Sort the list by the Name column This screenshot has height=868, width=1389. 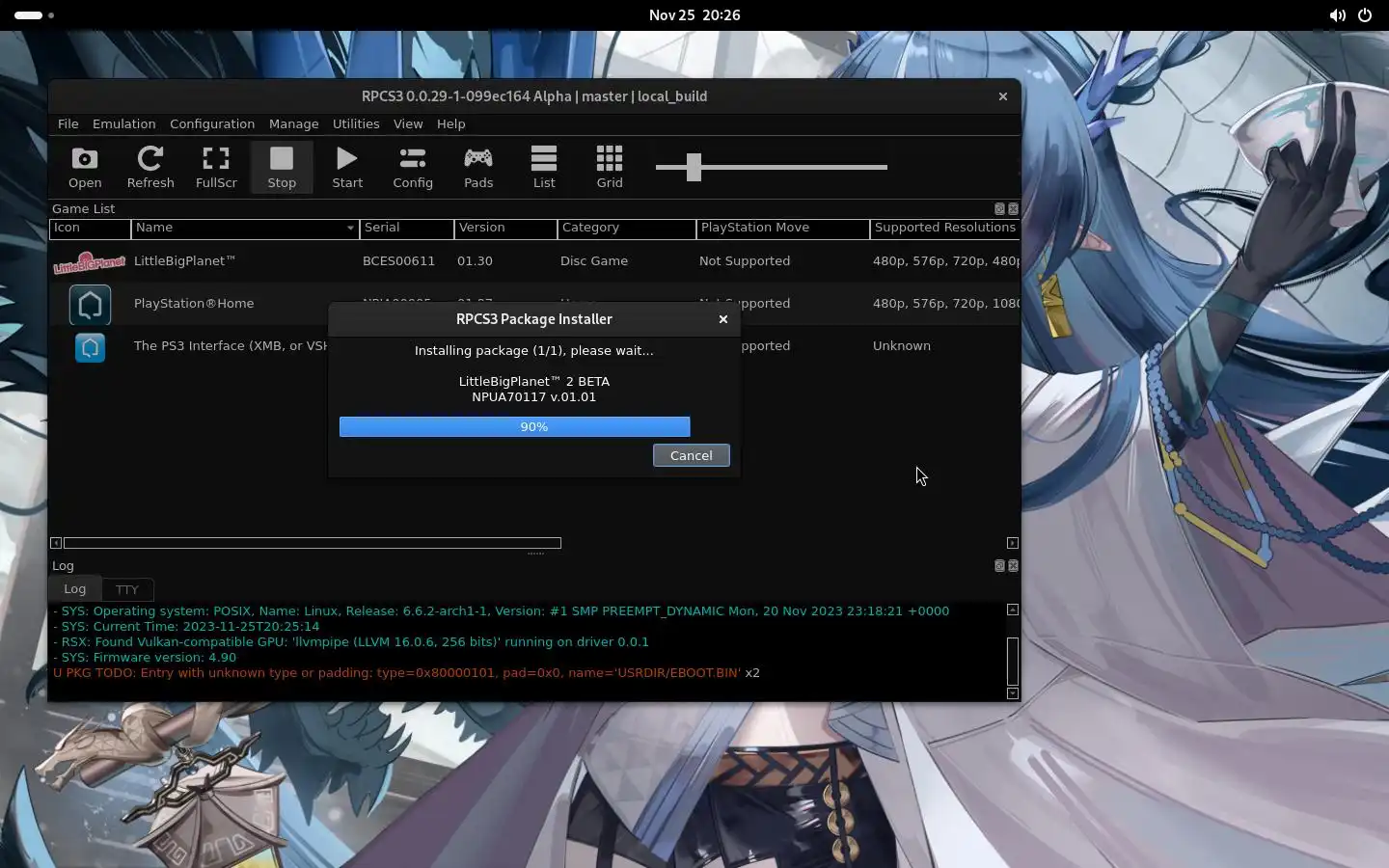click(245, 229)
